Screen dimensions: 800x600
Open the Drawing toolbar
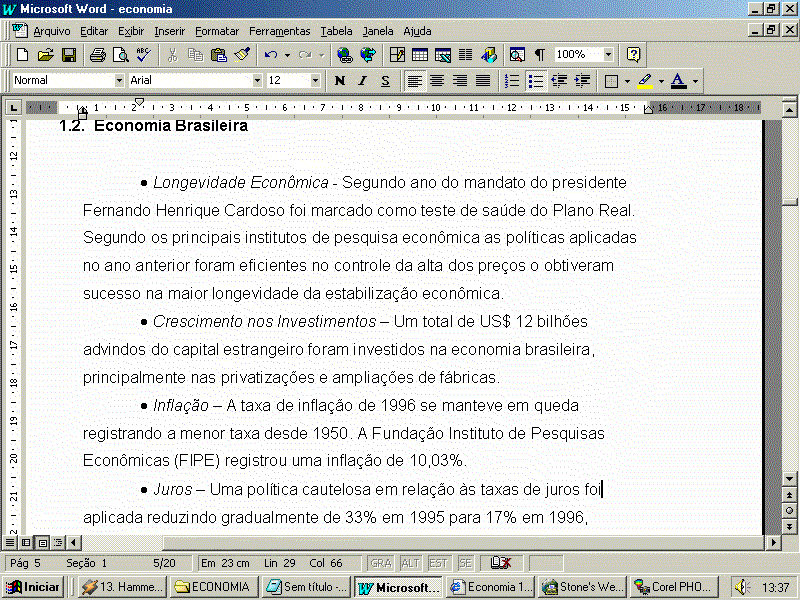(488, 54)
